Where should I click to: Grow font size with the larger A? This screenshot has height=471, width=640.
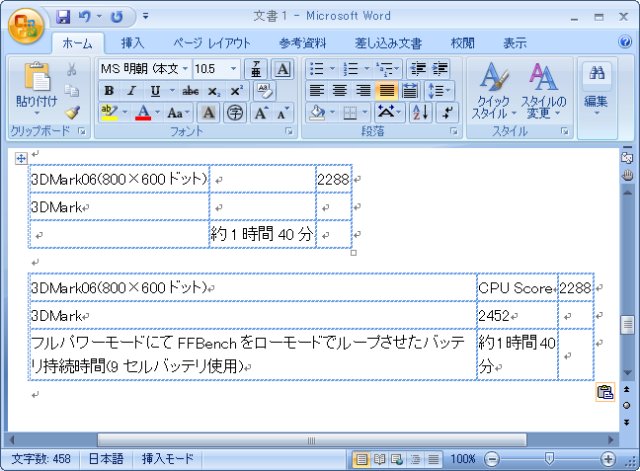260,113
